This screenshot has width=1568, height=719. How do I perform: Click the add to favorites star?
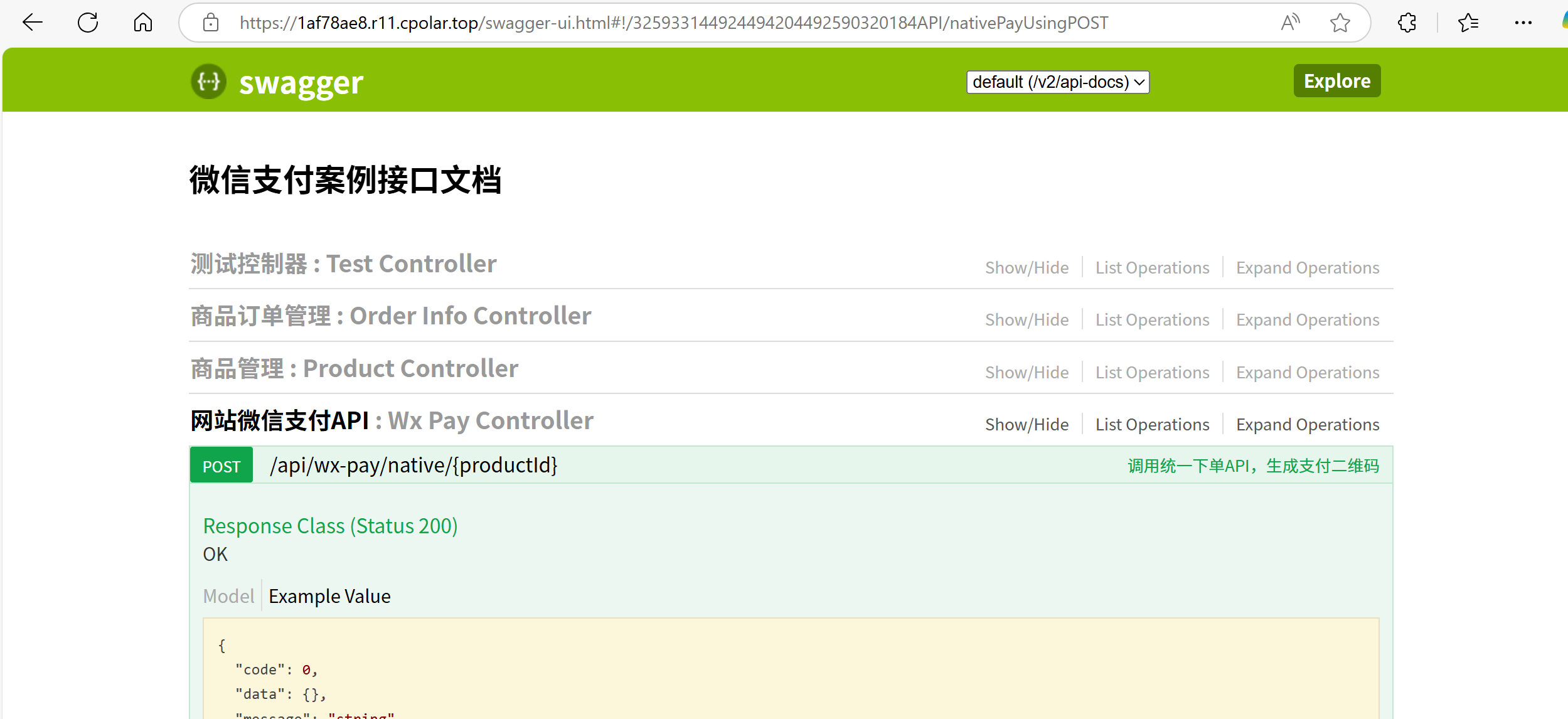(x=1340, y=23)
